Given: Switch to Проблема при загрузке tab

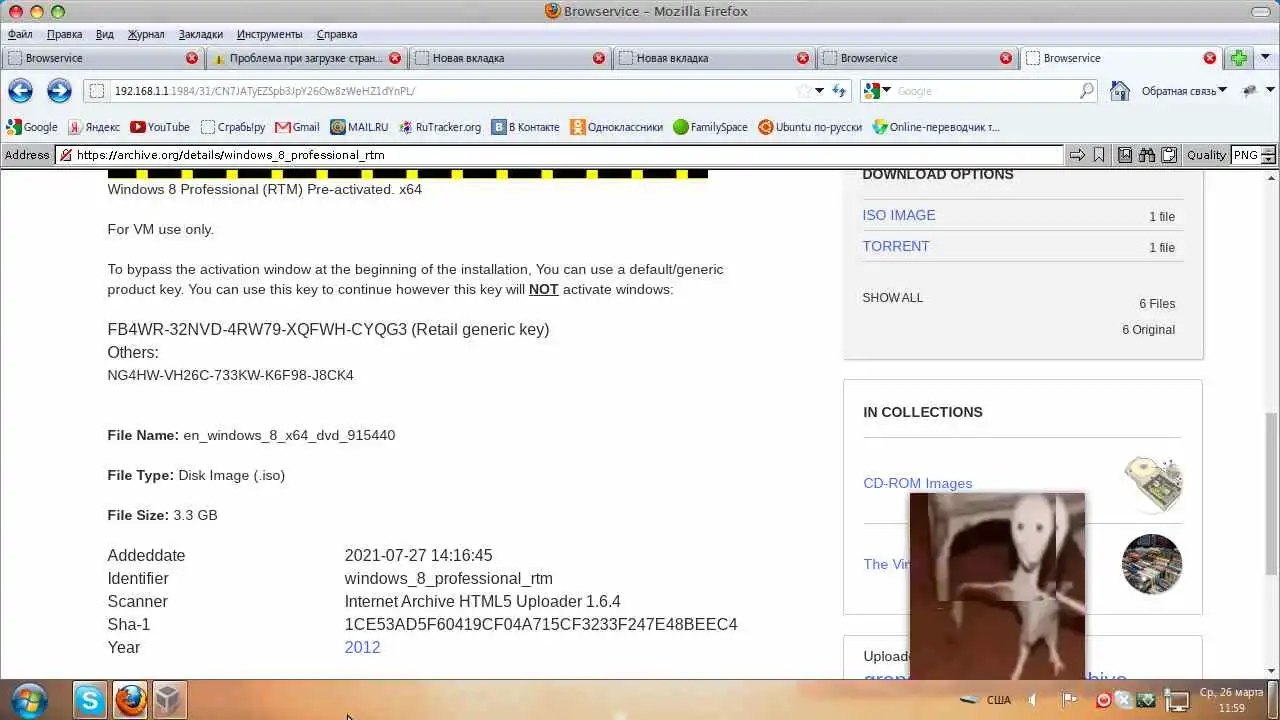Looking at the screenshot, I should pos(306,58).
